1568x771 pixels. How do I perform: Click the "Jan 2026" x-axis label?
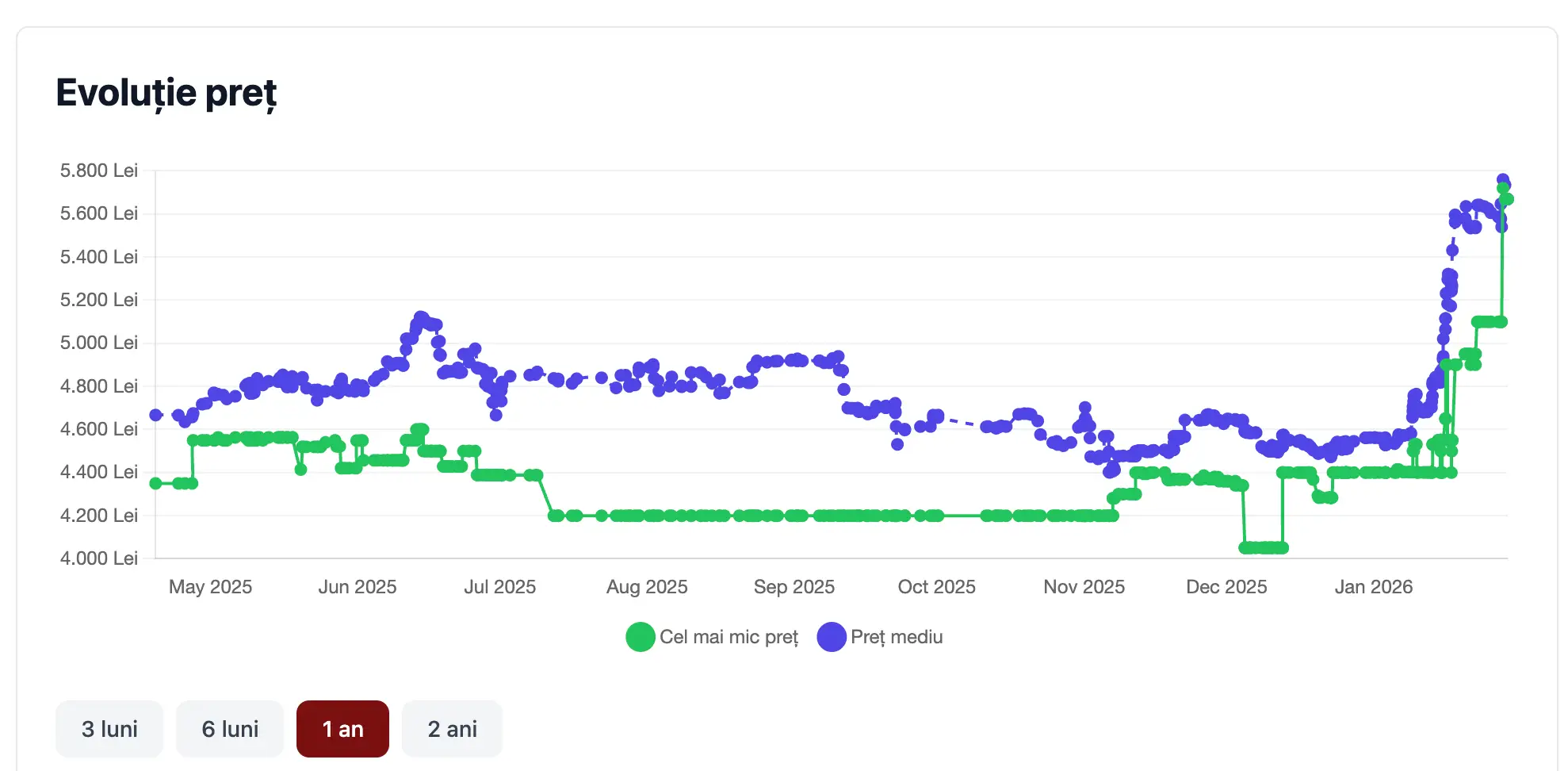(x=1373, y=587)
